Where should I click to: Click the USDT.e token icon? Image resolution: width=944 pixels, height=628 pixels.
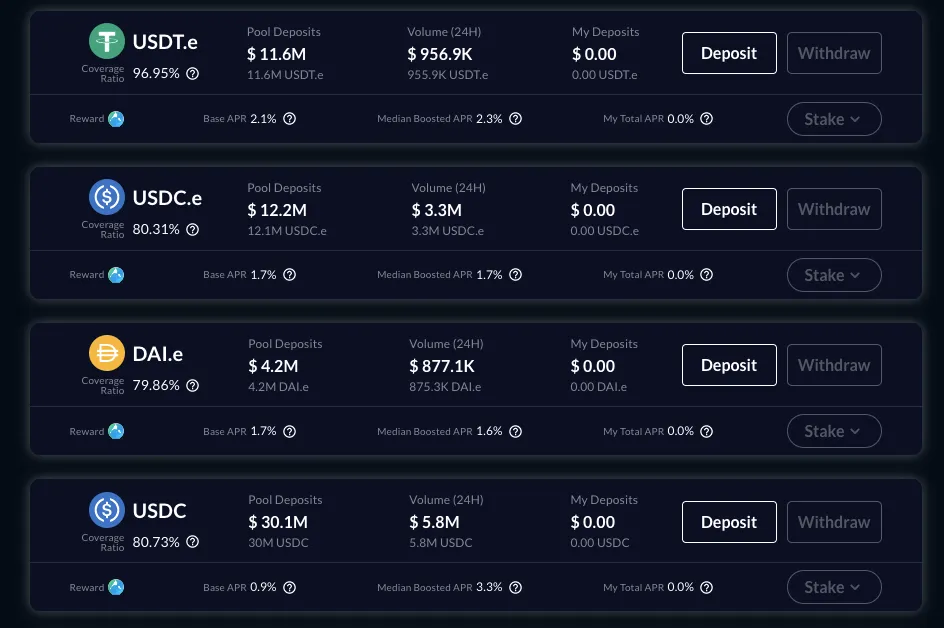(x=107, y=41)
